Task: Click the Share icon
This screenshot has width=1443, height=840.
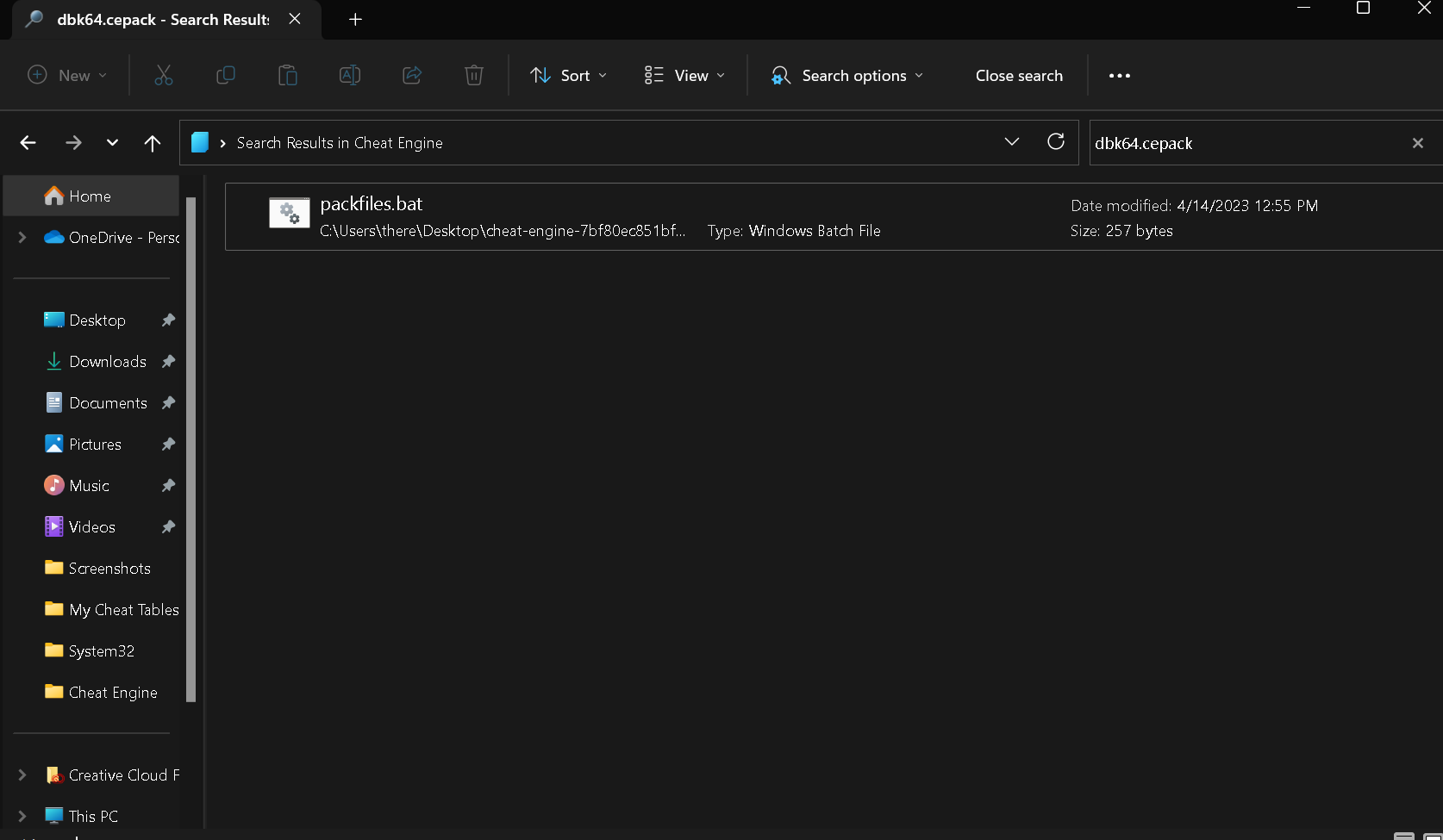Action: point(412,76)
